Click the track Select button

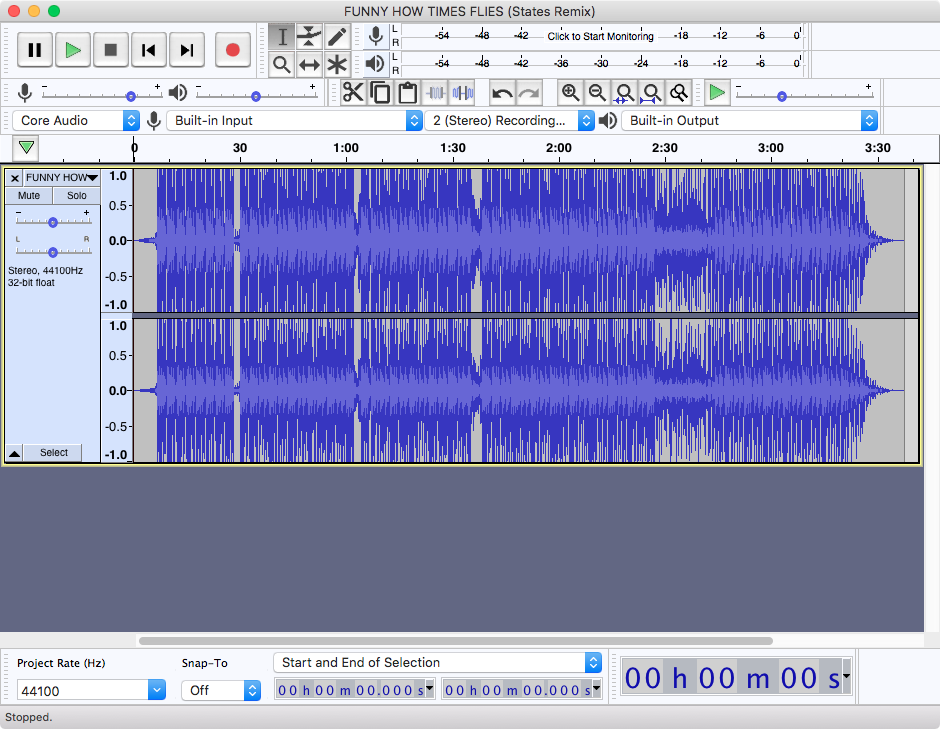[x=54, y=453]
